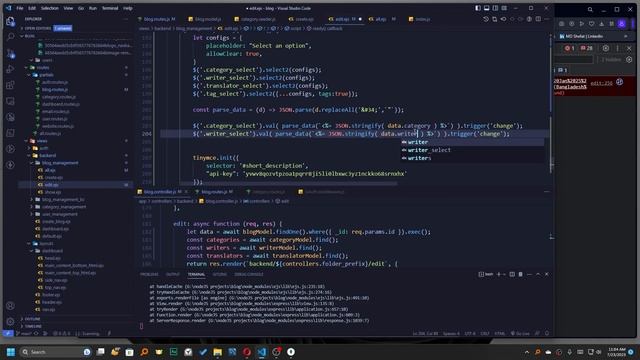Split the terminal panel
This screenshot has height=360, width=640.
coord(512,274)
